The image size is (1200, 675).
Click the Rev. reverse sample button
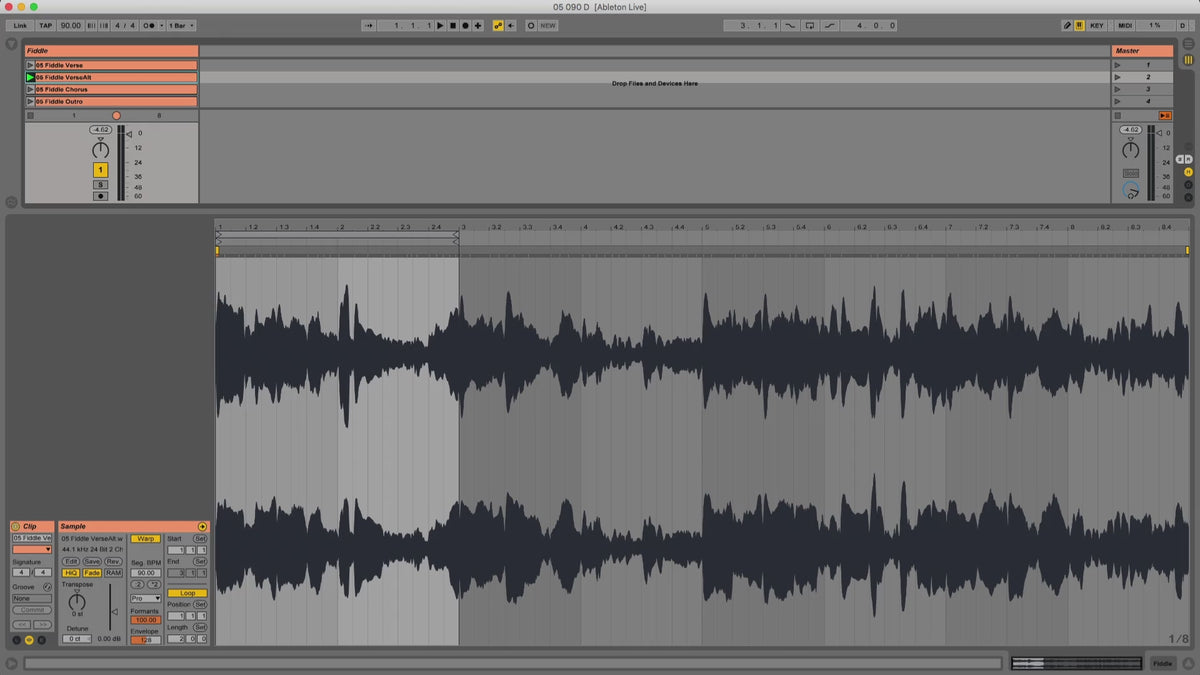coord(113,561)
